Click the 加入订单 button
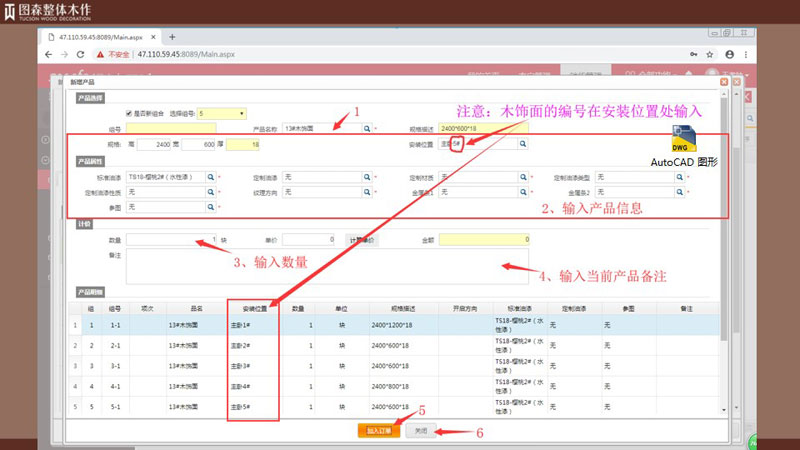Screen dimensions: 800x450 click(379, 430)
